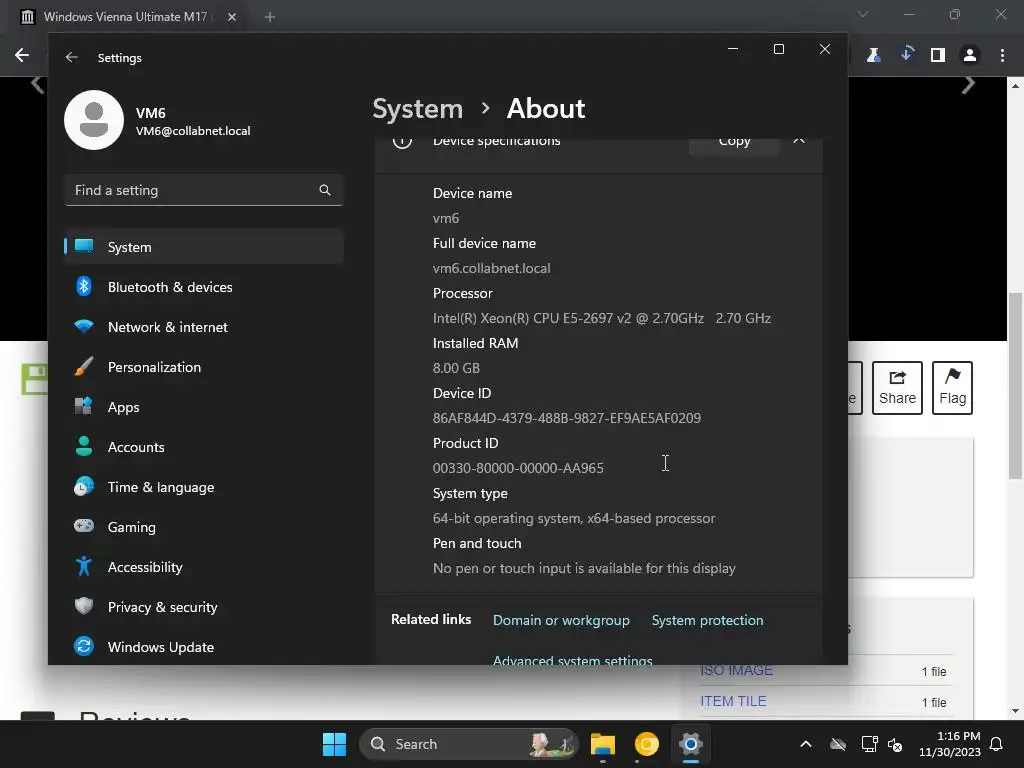
Task: Open Time & language settings
Action: click(x=204, y=487)
